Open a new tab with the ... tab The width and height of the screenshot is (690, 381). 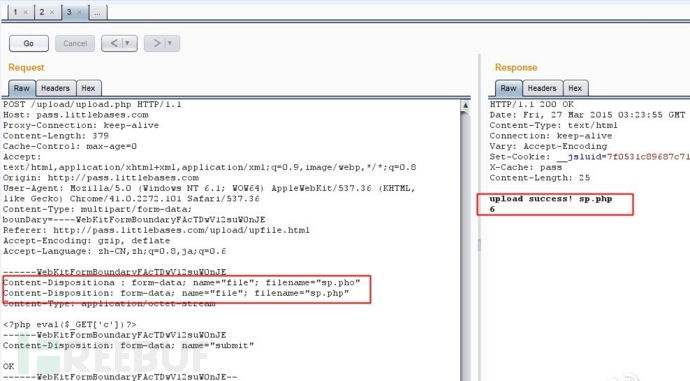pos(98,13)
